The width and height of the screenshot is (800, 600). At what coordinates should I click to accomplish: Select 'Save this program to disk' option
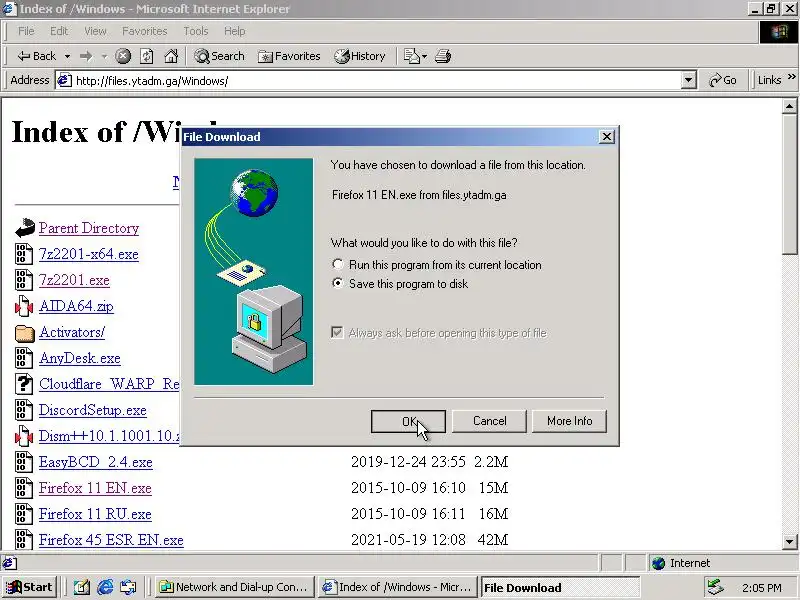[401, 284]
